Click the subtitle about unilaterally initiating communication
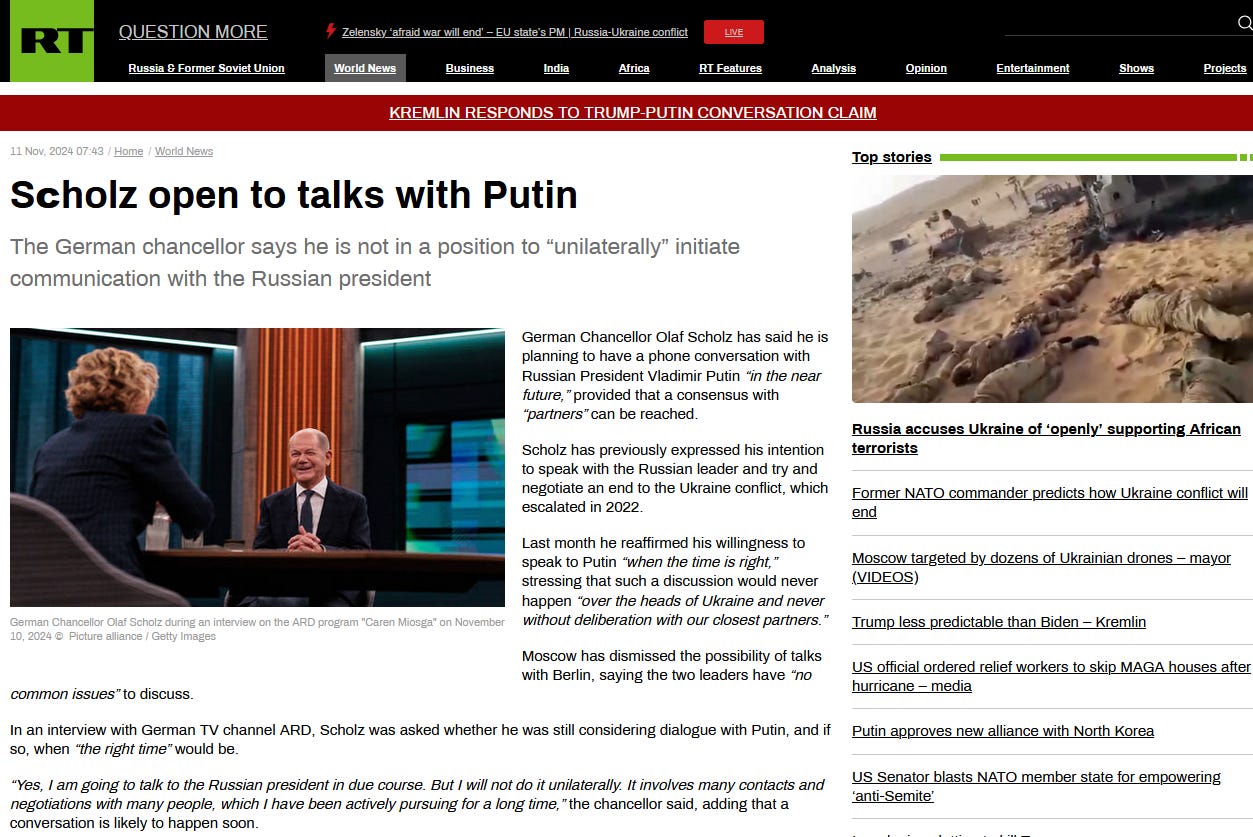This screenshot has height=837, width=1253. (x=375, y=262)
